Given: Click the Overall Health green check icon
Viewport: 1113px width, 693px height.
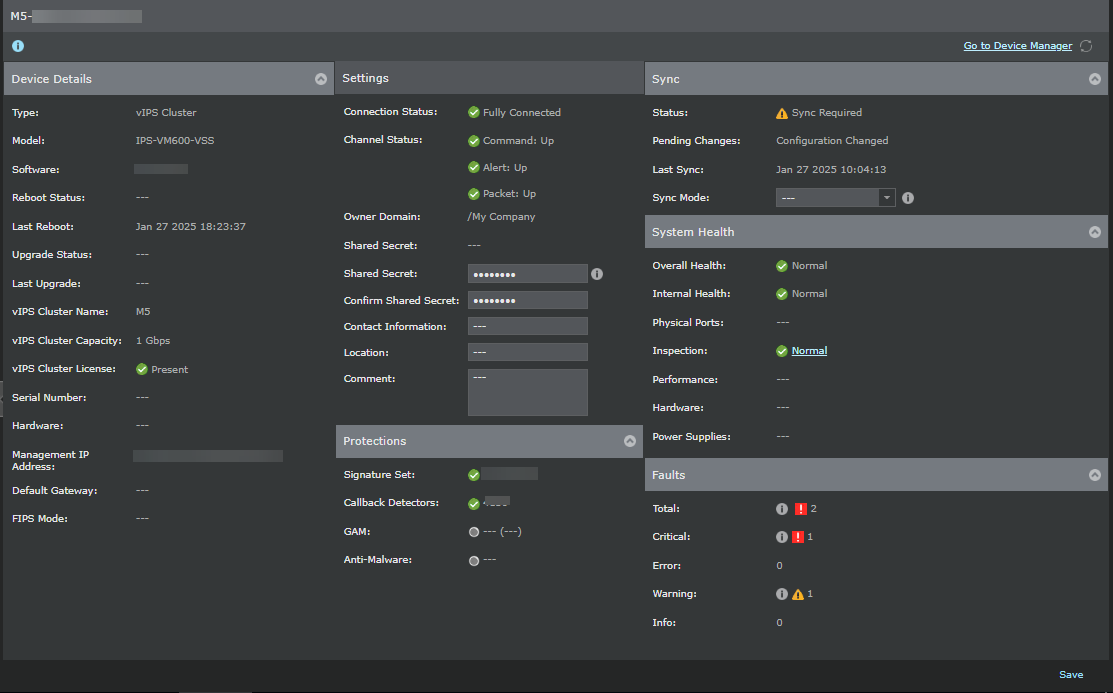Looking at the screenshot, I should pyautogui.click(x=782, y=266).
